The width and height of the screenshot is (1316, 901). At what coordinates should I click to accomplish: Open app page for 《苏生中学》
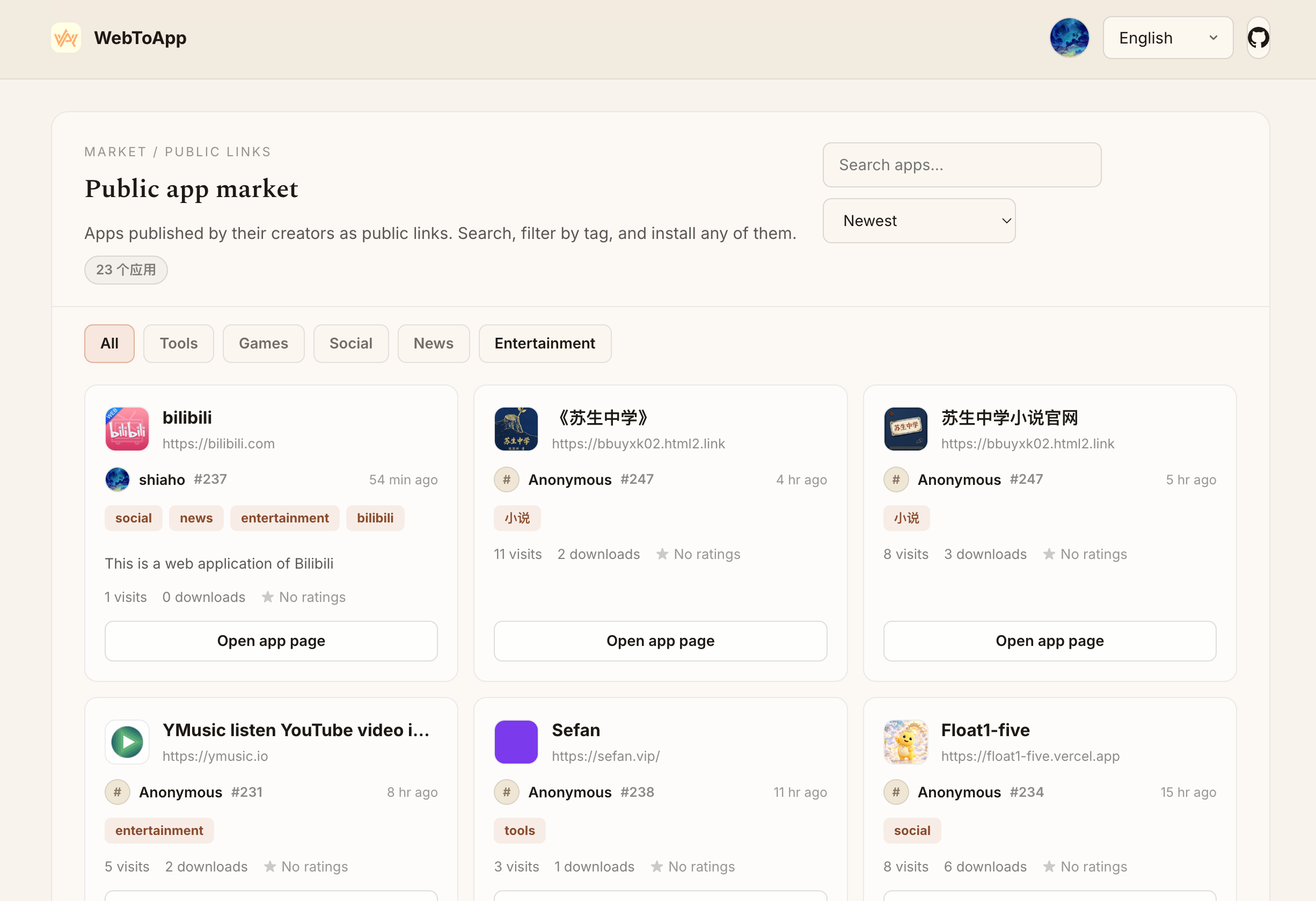coord(660,641)
